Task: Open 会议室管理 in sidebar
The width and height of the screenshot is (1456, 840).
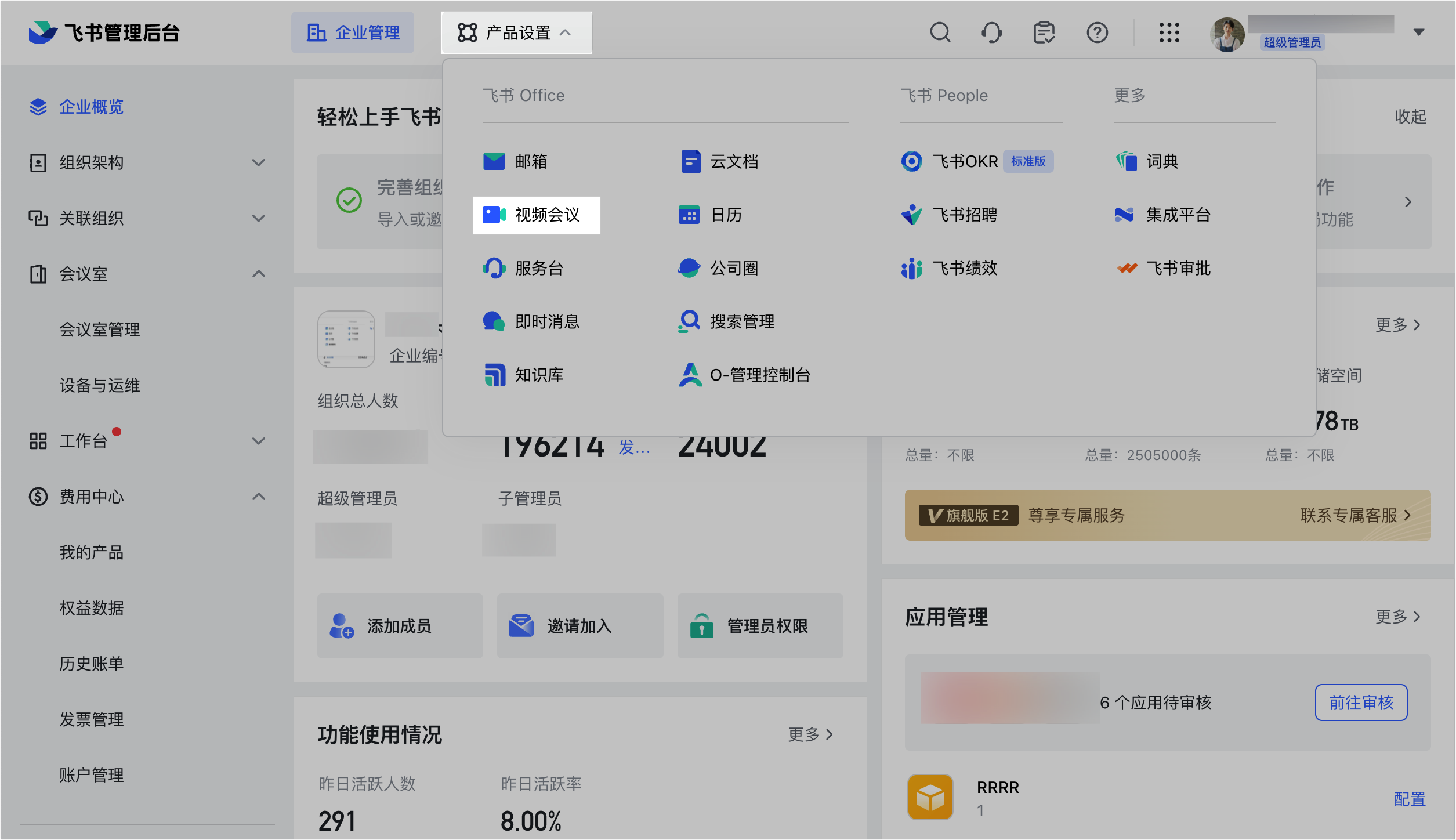Action: (100, 330)
